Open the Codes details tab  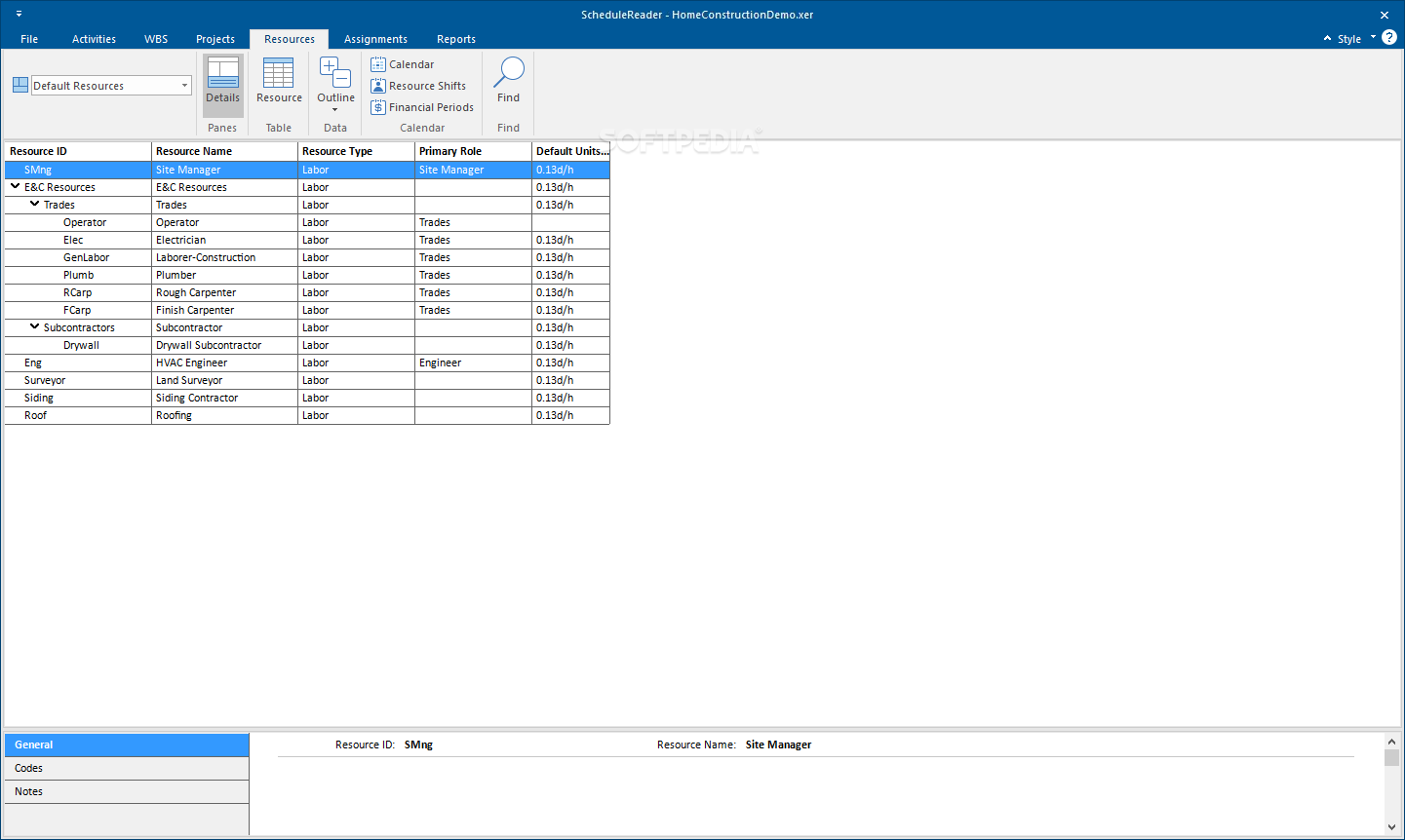[x=127, y=768]
